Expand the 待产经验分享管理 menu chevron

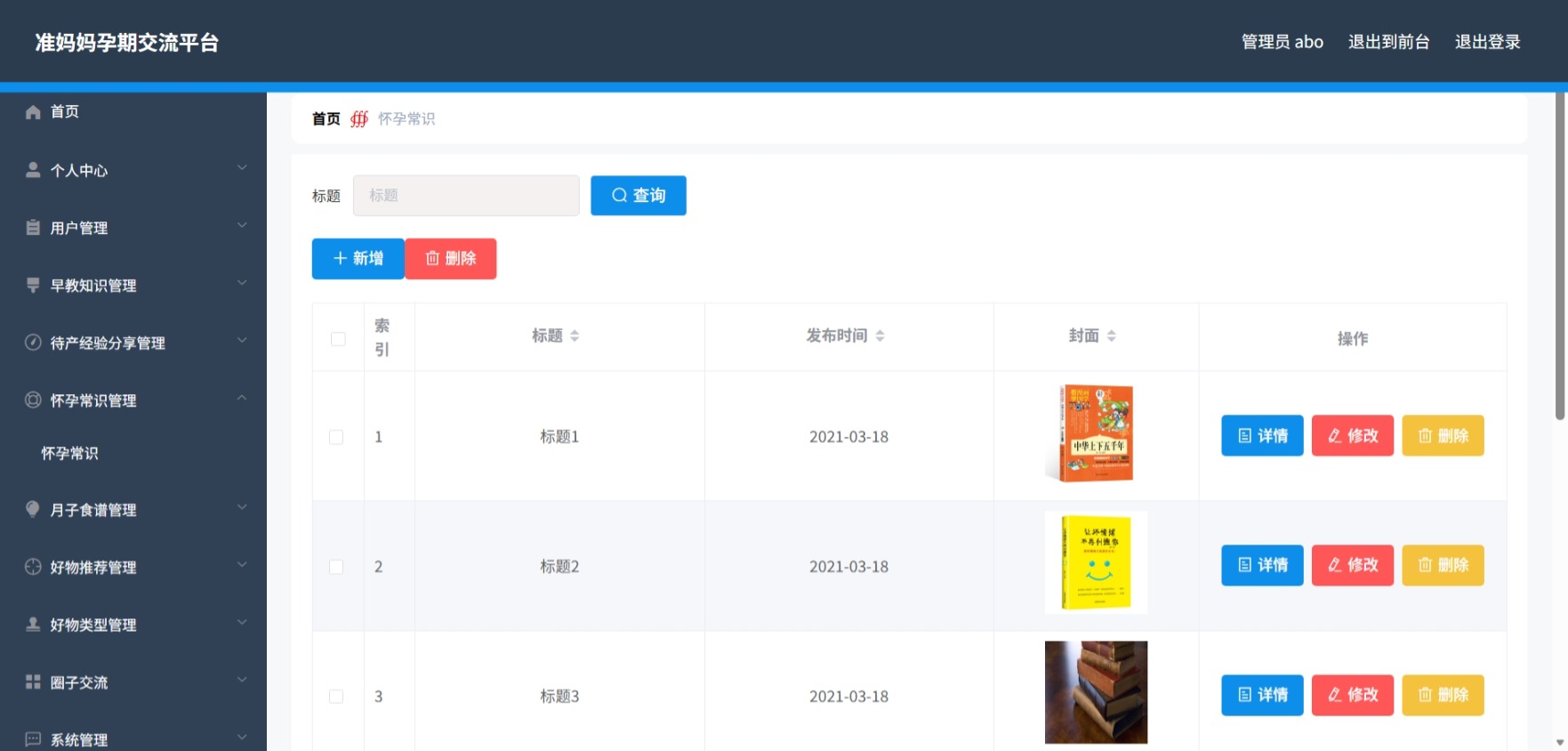[242, 341]
